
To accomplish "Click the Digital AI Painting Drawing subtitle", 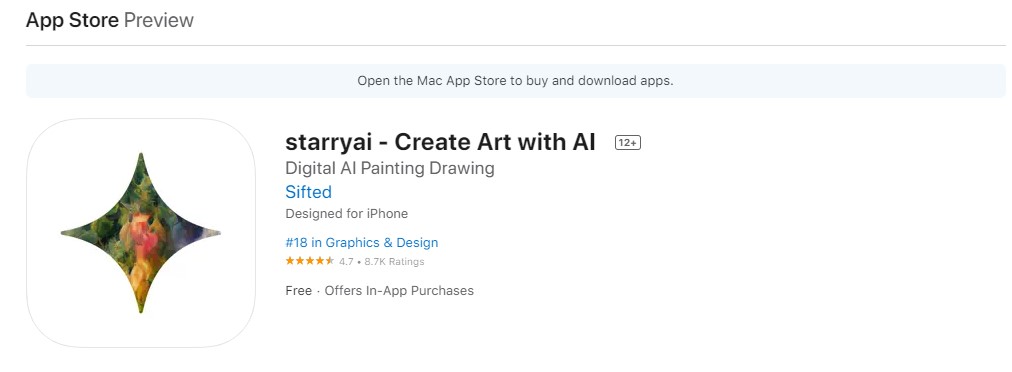I will (x=390, y=169).
